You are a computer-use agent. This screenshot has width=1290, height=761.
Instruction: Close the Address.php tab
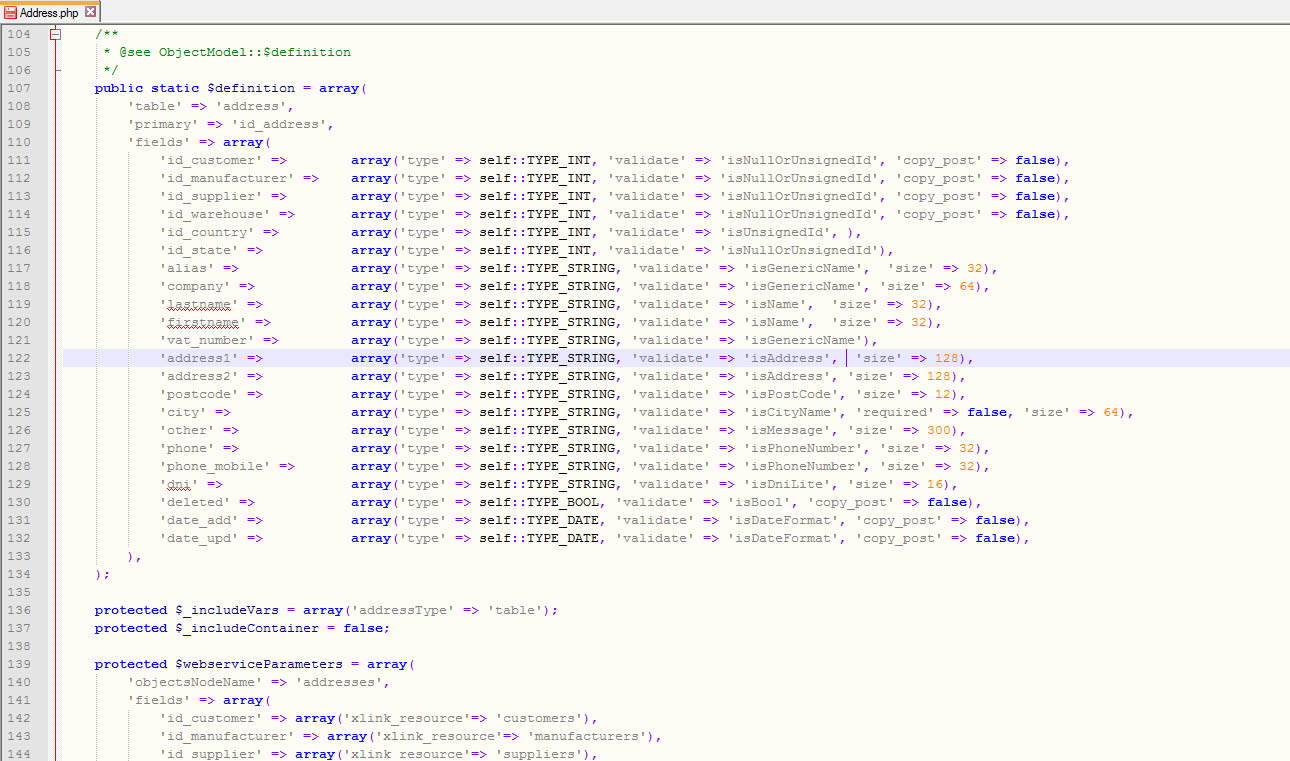click(x=91, y=12)
